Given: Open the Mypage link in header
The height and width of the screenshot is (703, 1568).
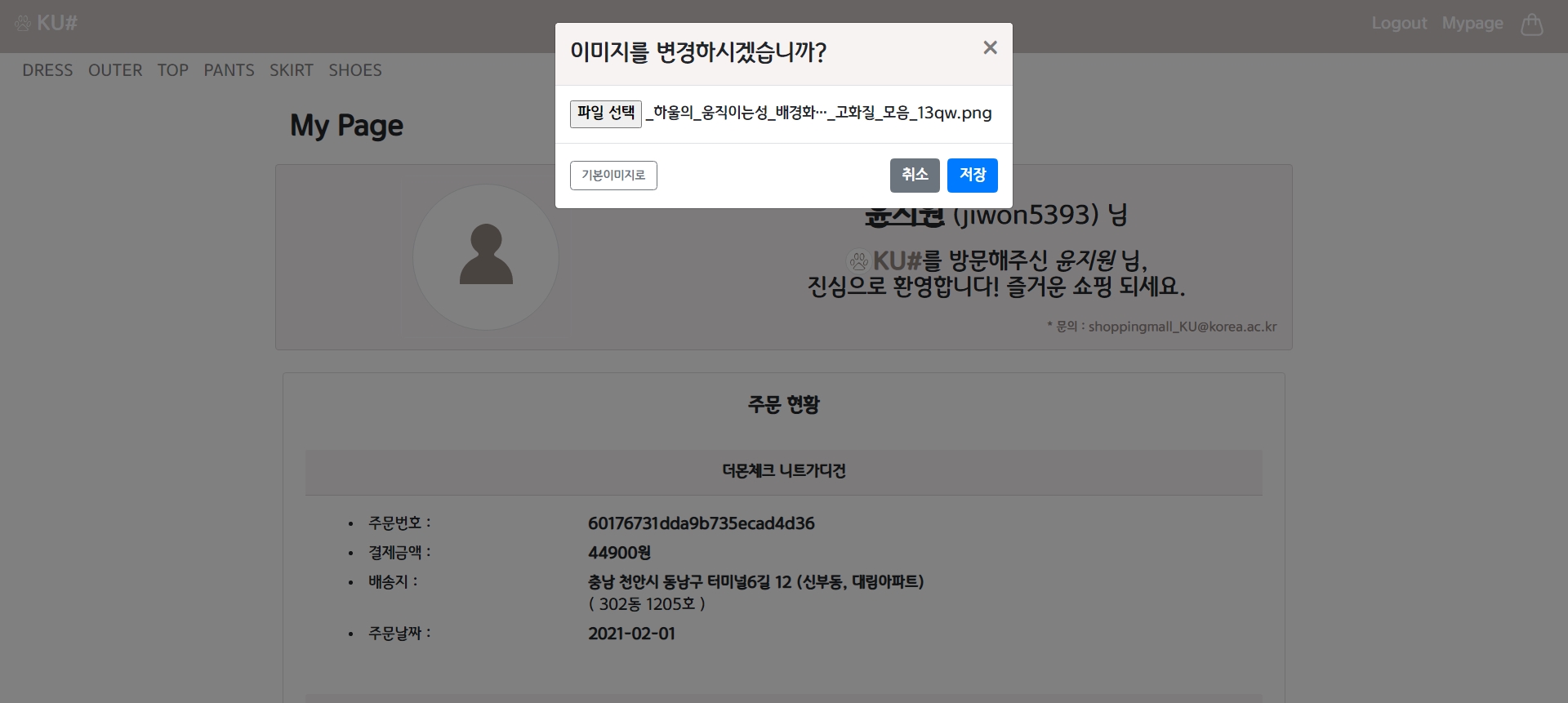Looking at the screenshot, I should [x=1472, y=24].
